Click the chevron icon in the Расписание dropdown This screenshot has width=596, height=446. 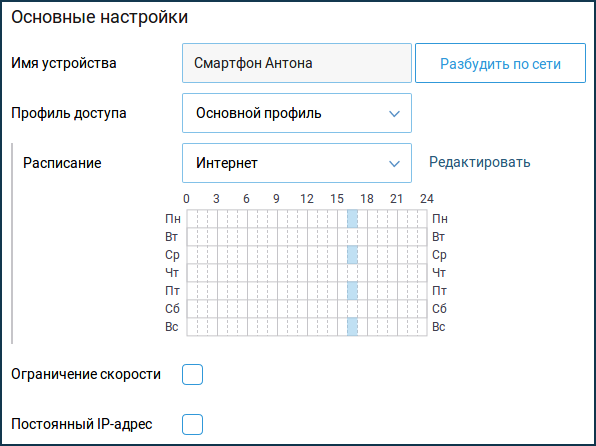(x=394, y=163)
